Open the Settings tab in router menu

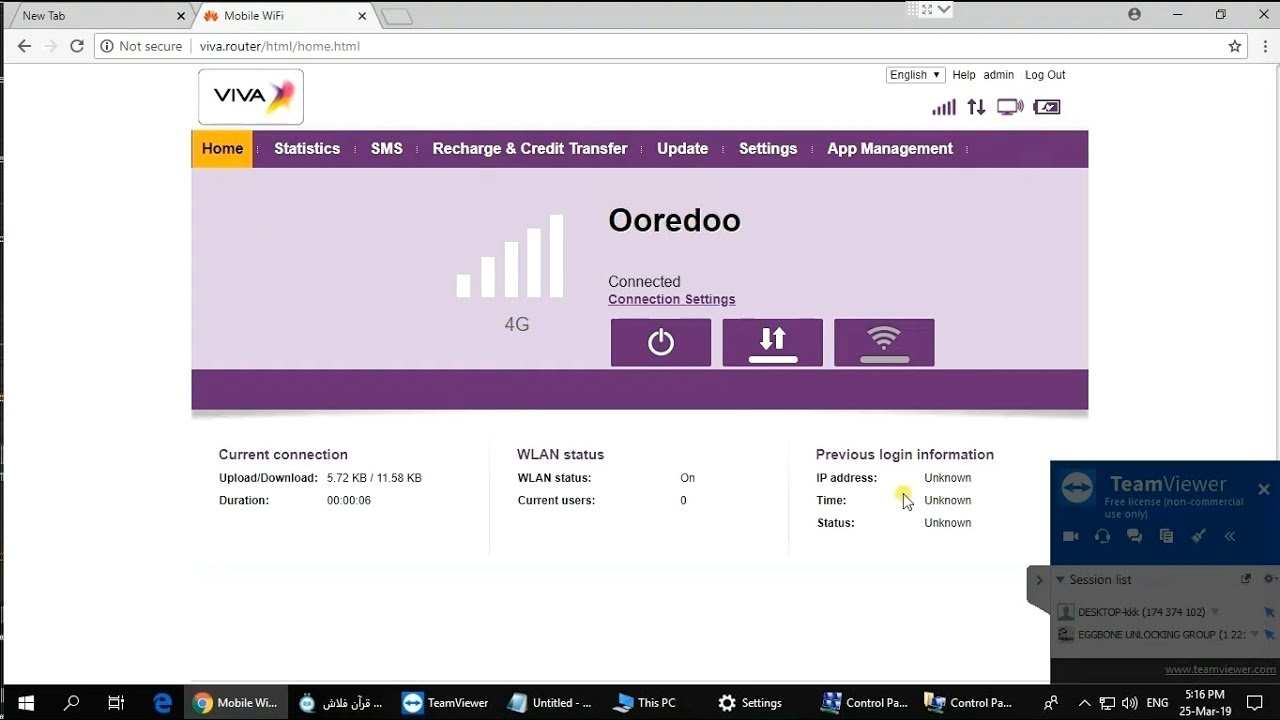(x=768, y=149)
